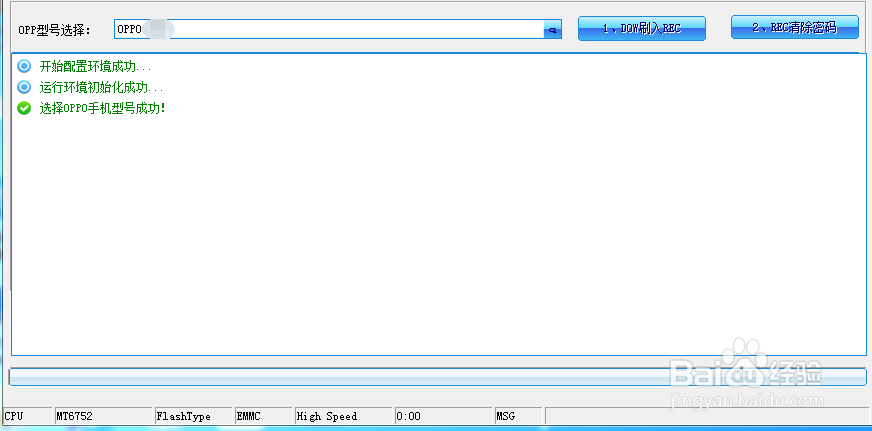Click log line 开始配置环境成功...

point(95,67)
